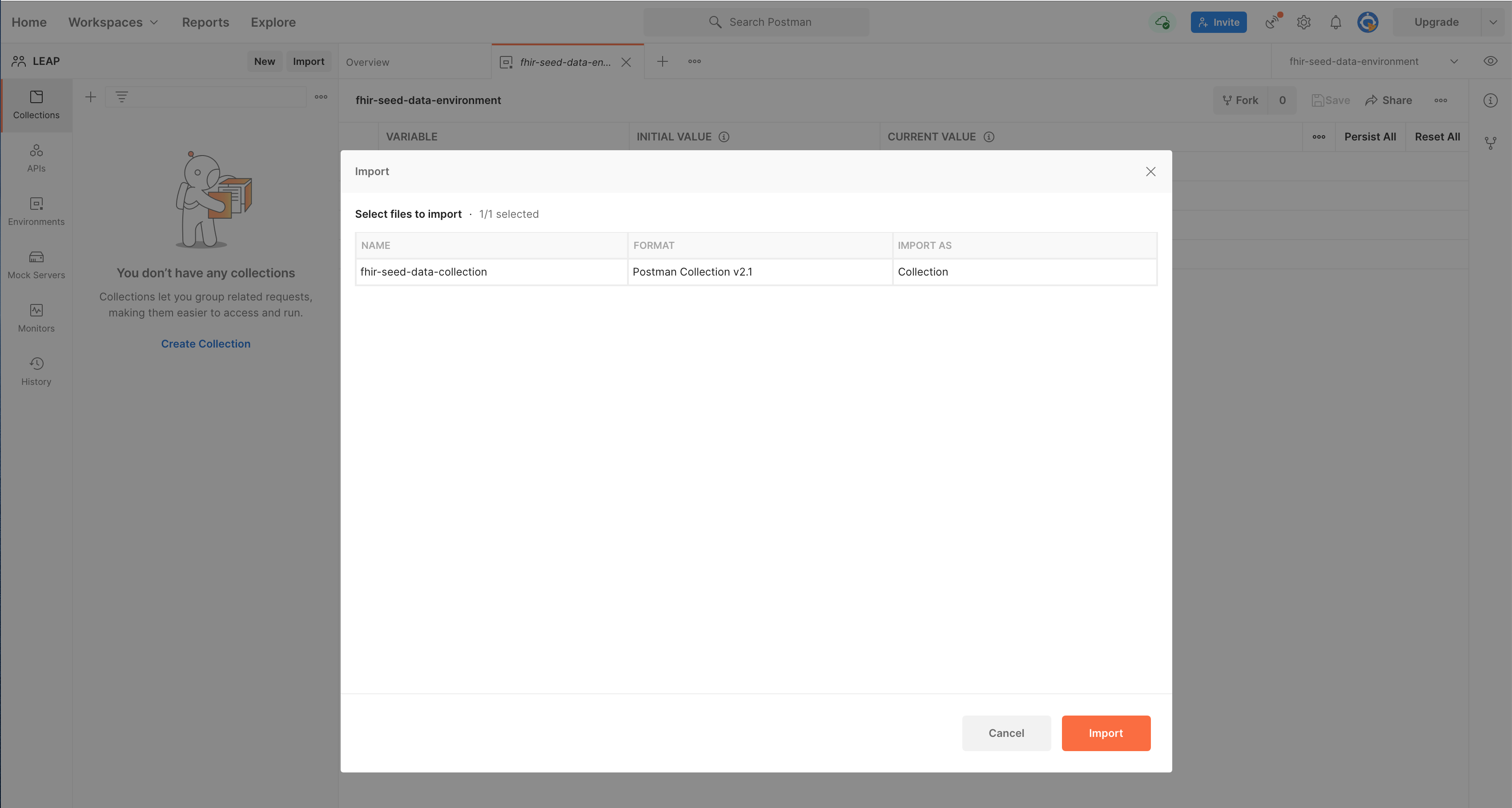The height and width of the screenshot is (808, 1512).
Task: Click the Initial Value info icon
Action: (724, 137)
